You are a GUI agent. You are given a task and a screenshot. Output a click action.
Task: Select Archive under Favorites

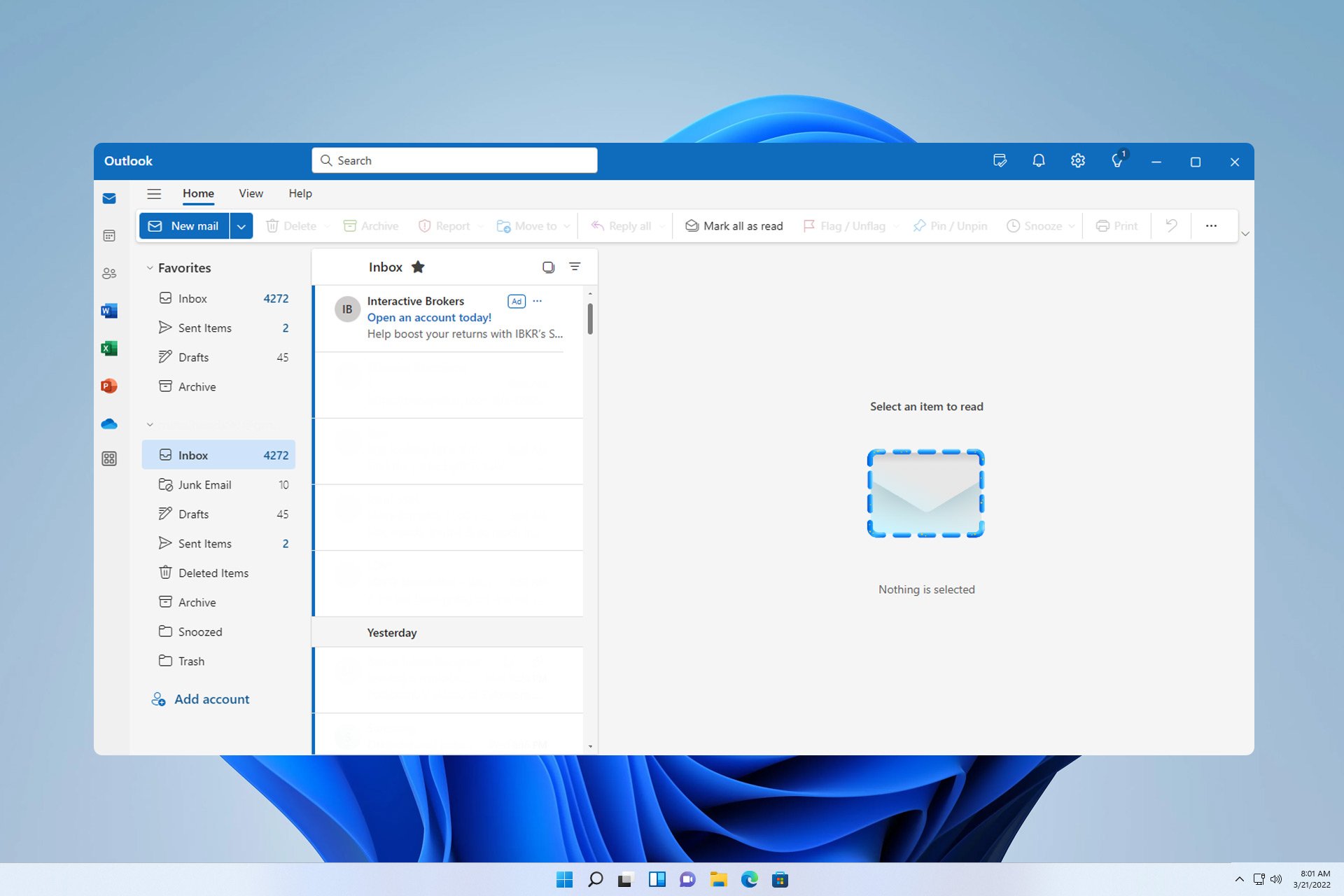218,387
